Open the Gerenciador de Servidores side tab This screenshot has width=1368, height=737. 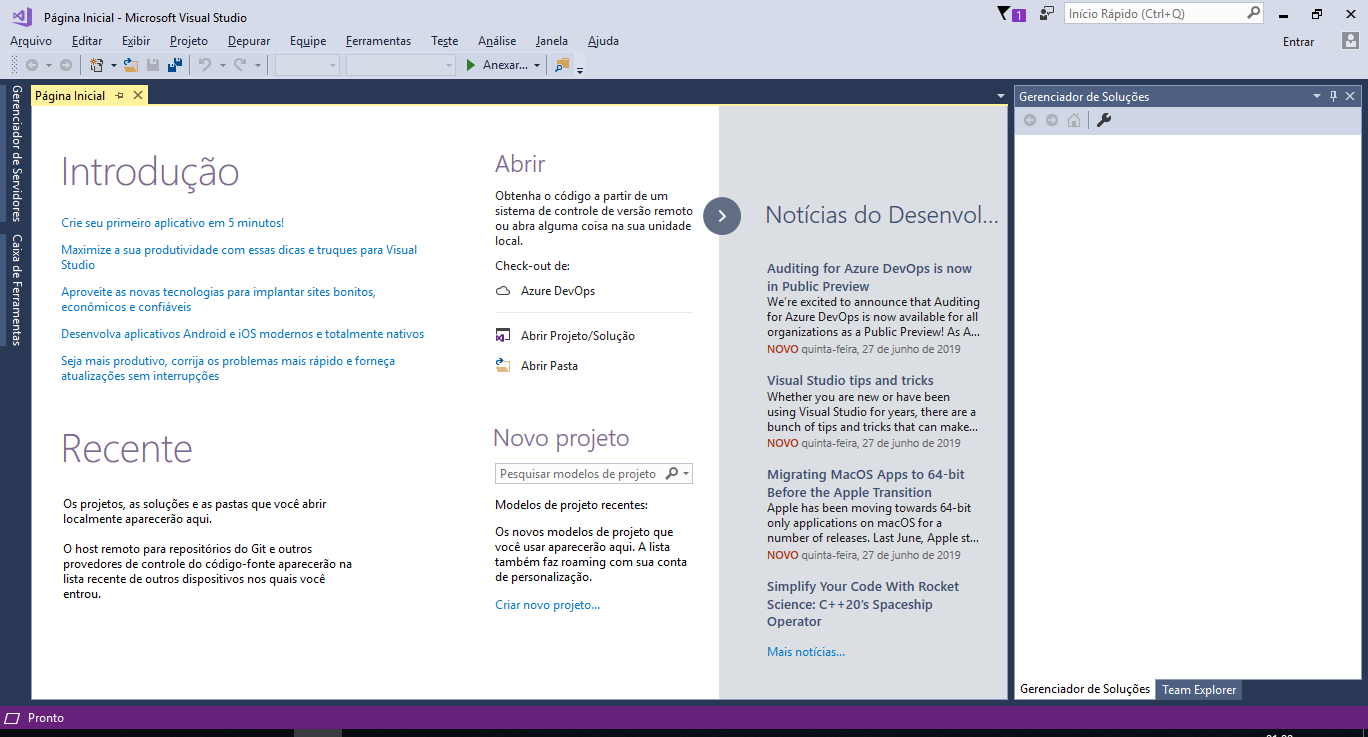coord(15,153)
